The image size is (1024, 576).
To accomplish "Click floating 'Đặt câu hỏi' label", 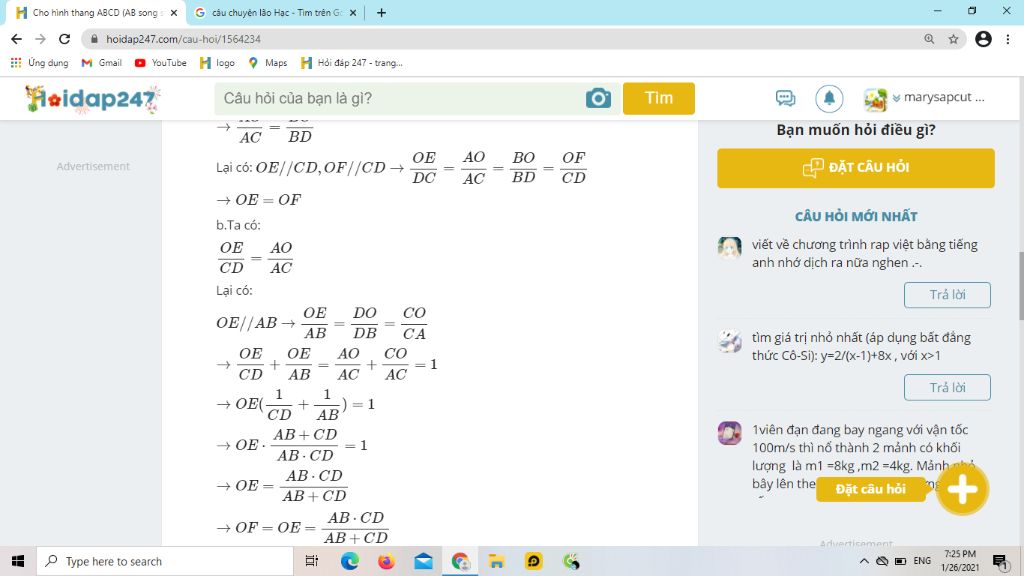I will tap(870, 489).
